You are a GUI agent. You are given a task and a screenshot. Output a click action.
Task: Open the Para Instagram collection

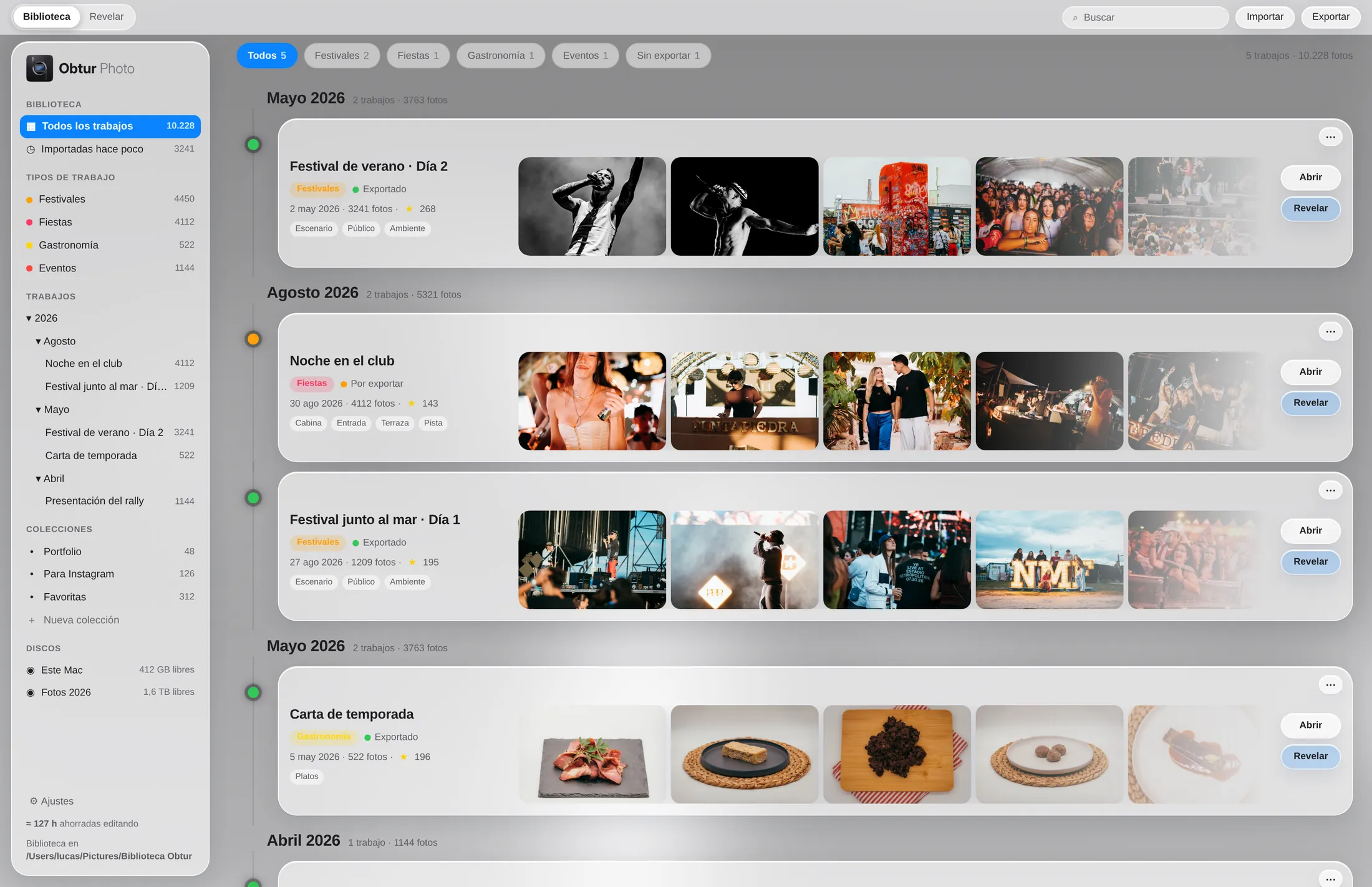tap(110, 574)
